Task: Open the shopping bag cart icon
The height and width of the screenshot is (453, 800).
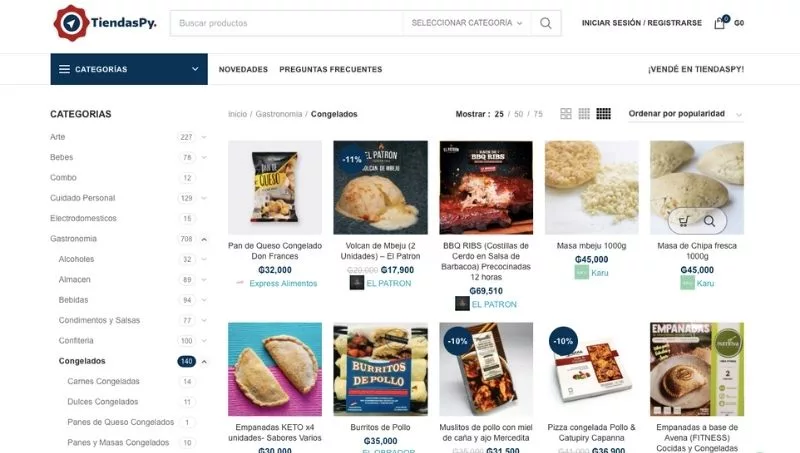Action: tap(720, 22)
